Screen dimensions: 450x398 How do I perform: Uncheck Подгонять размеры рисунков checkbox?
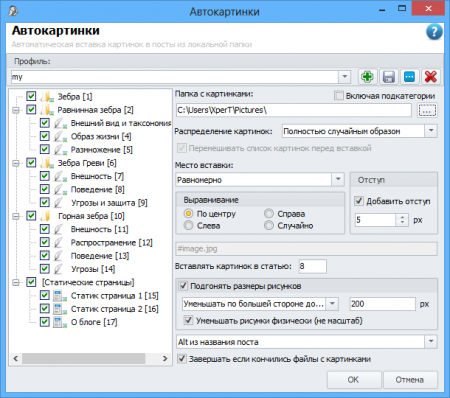pos(183,286)
